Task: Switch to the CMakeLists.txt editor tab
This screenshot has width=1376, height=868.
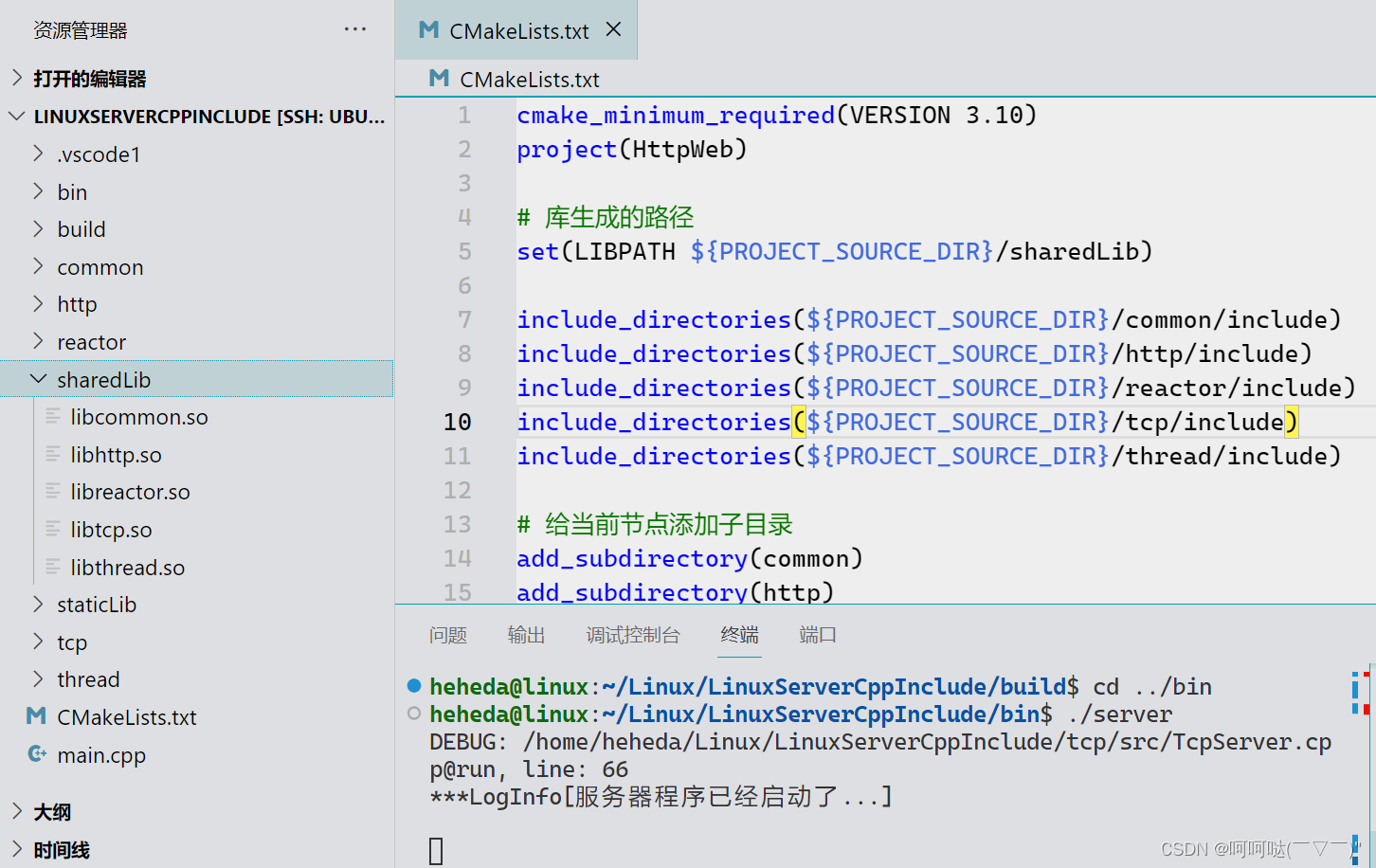Action: [x=516, y=30]
